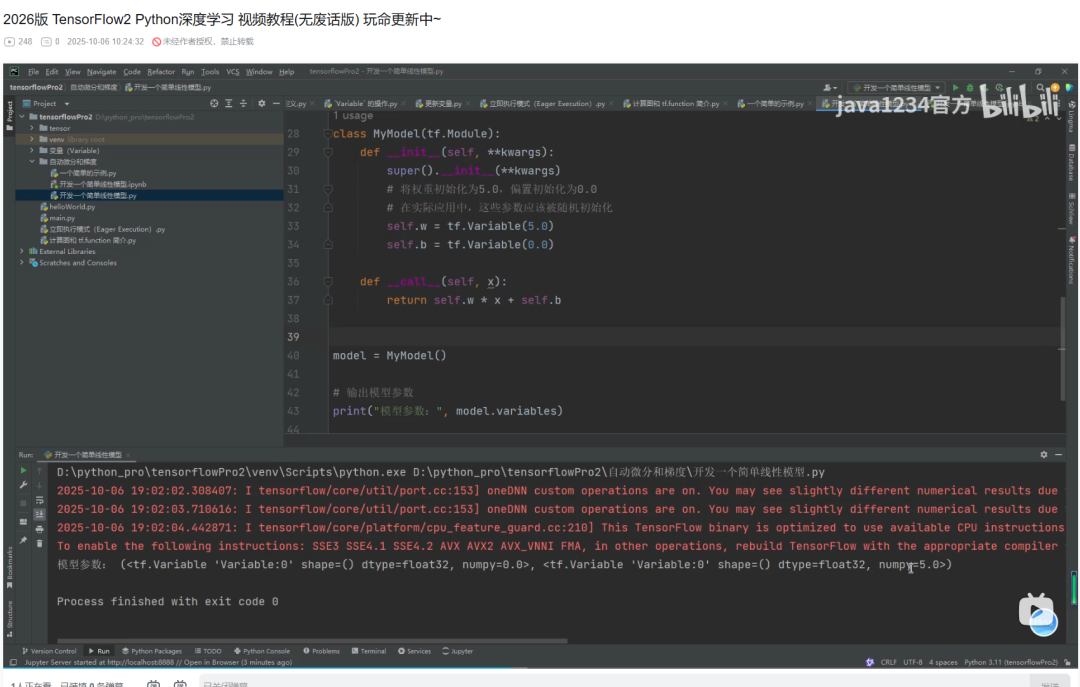This screenshot has height=687, width=1080.
Task: Click the Debug bug icon in toolbar
Action: tap(970, 88)
